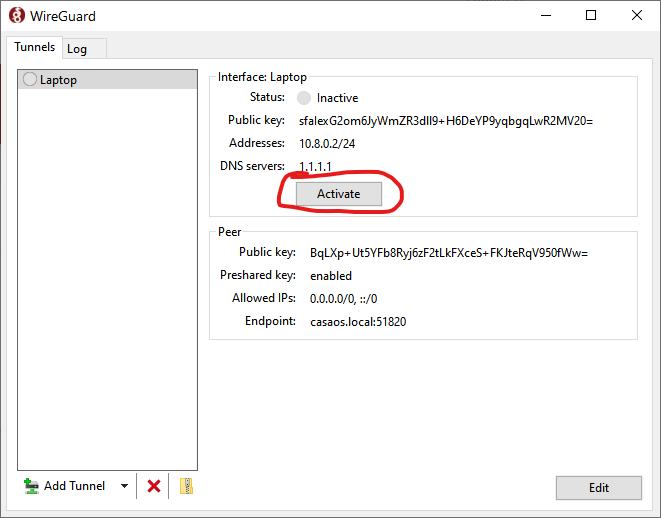Image resolution: width=661 pixels, height=518 pixels.
Task: Open the Edit tunnel dialog
Action: (x=598, y=488)
